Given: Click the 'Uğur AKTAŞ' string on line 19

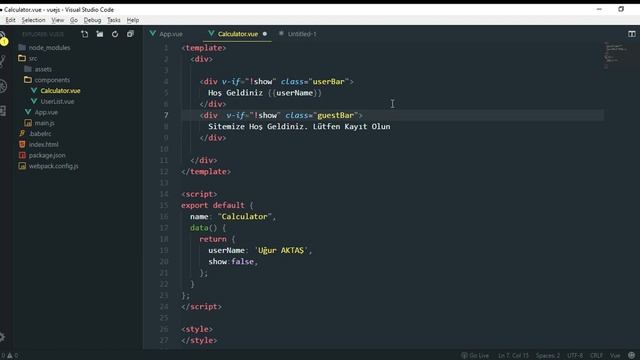Looking at the screenshot, I should (281, 251).
